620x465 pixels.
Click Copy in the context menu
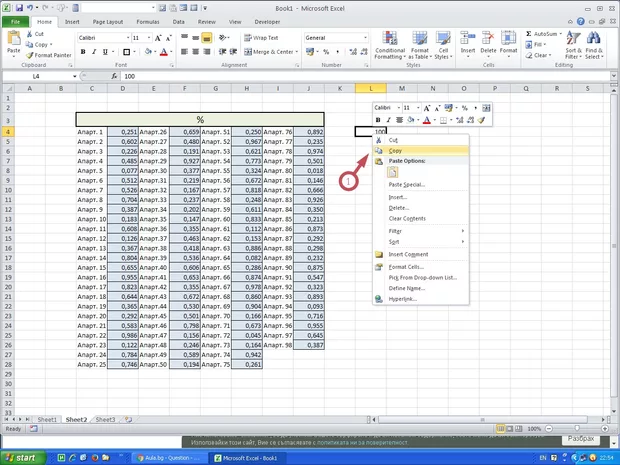click(x=395, y=151)
